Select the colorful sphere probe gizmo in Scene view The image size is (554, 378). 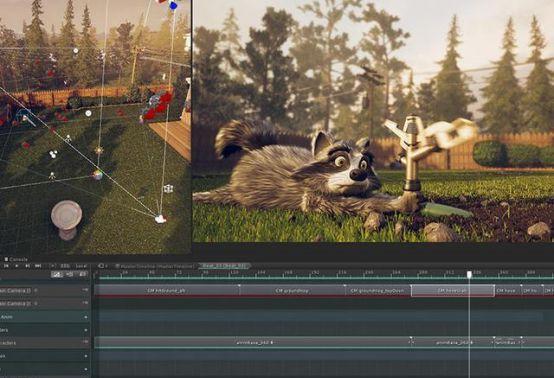coord(97,175)
